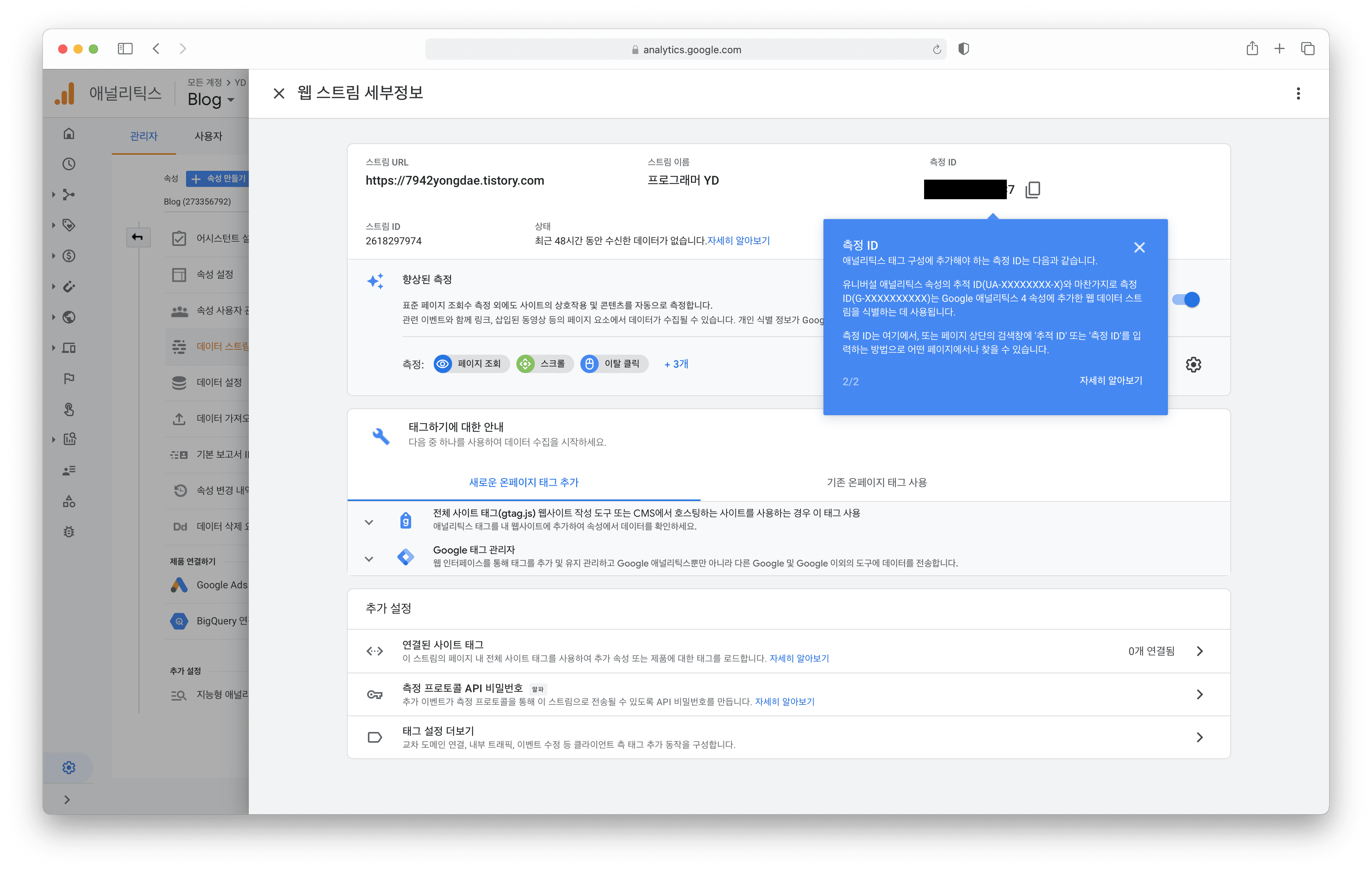This screenshot has width=1372, height=871.
Task: Close the web stream details panel
Action: (x=279, y=93)
